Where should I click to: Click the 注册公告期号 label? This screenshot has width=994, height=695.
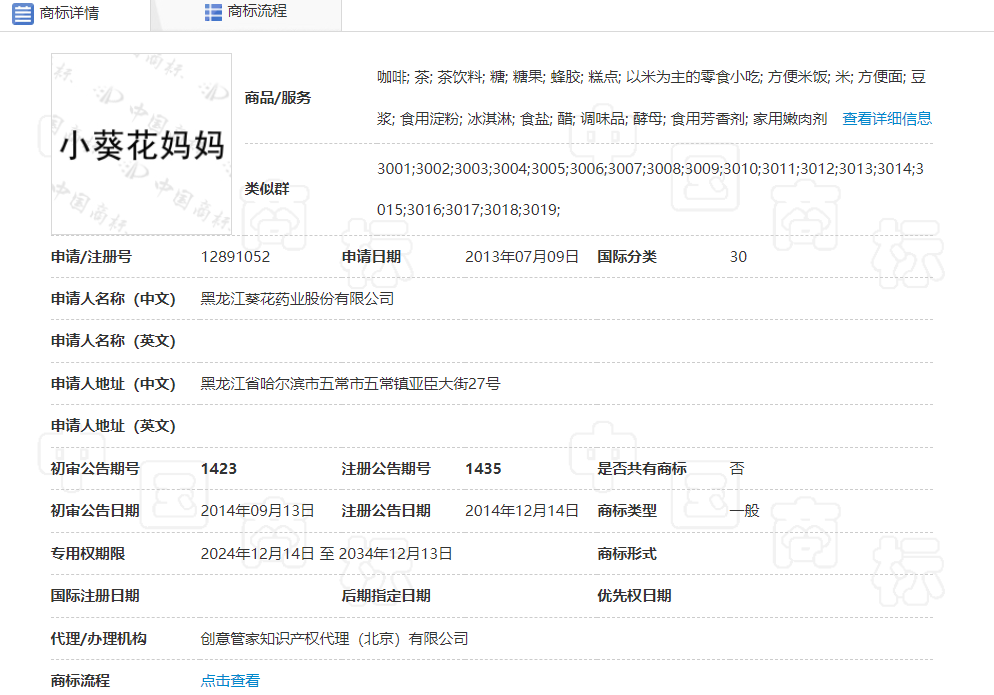(x=386, y=469)
